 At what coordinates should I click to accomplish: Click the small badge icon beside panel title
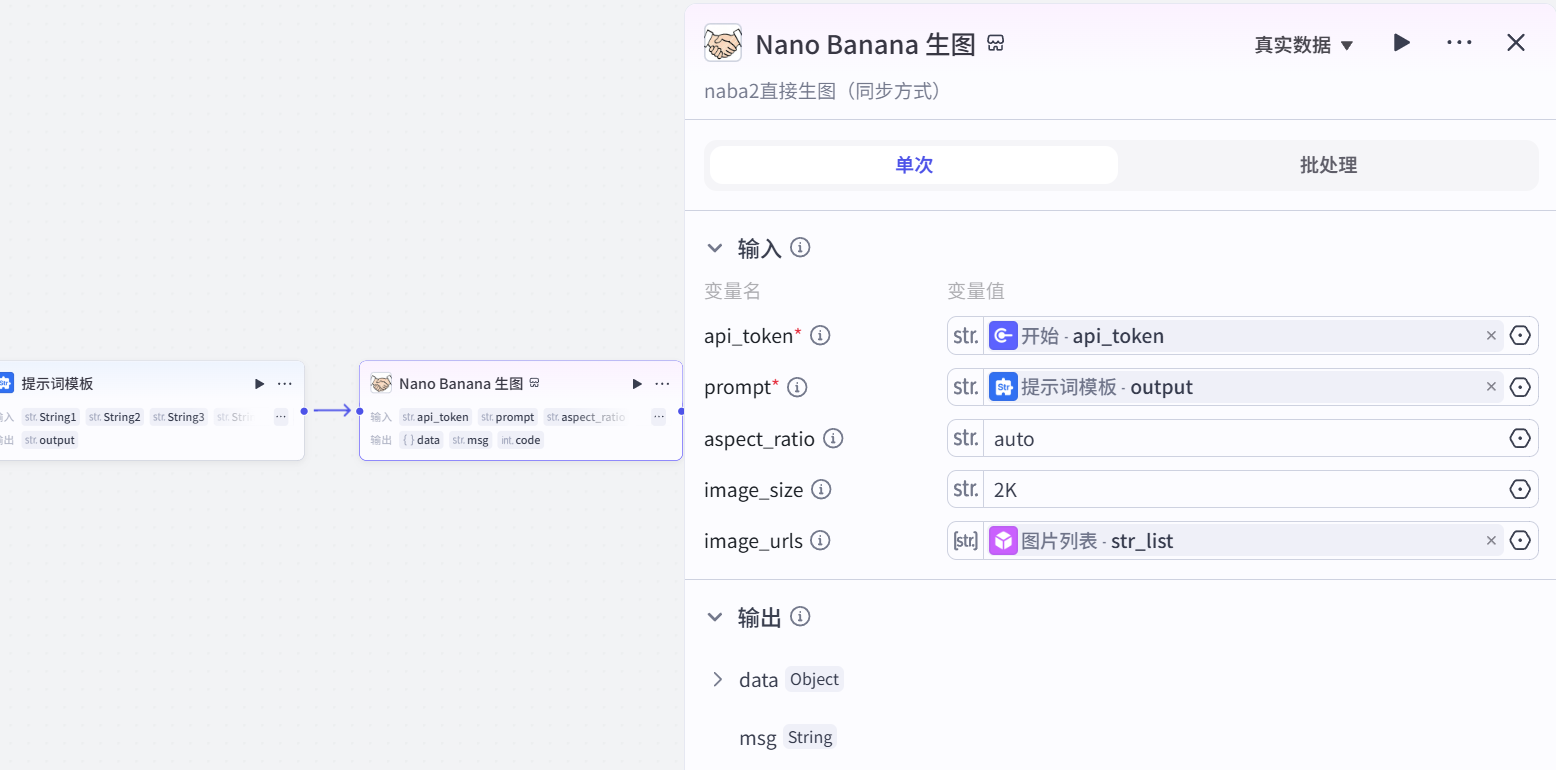(995, 43)
